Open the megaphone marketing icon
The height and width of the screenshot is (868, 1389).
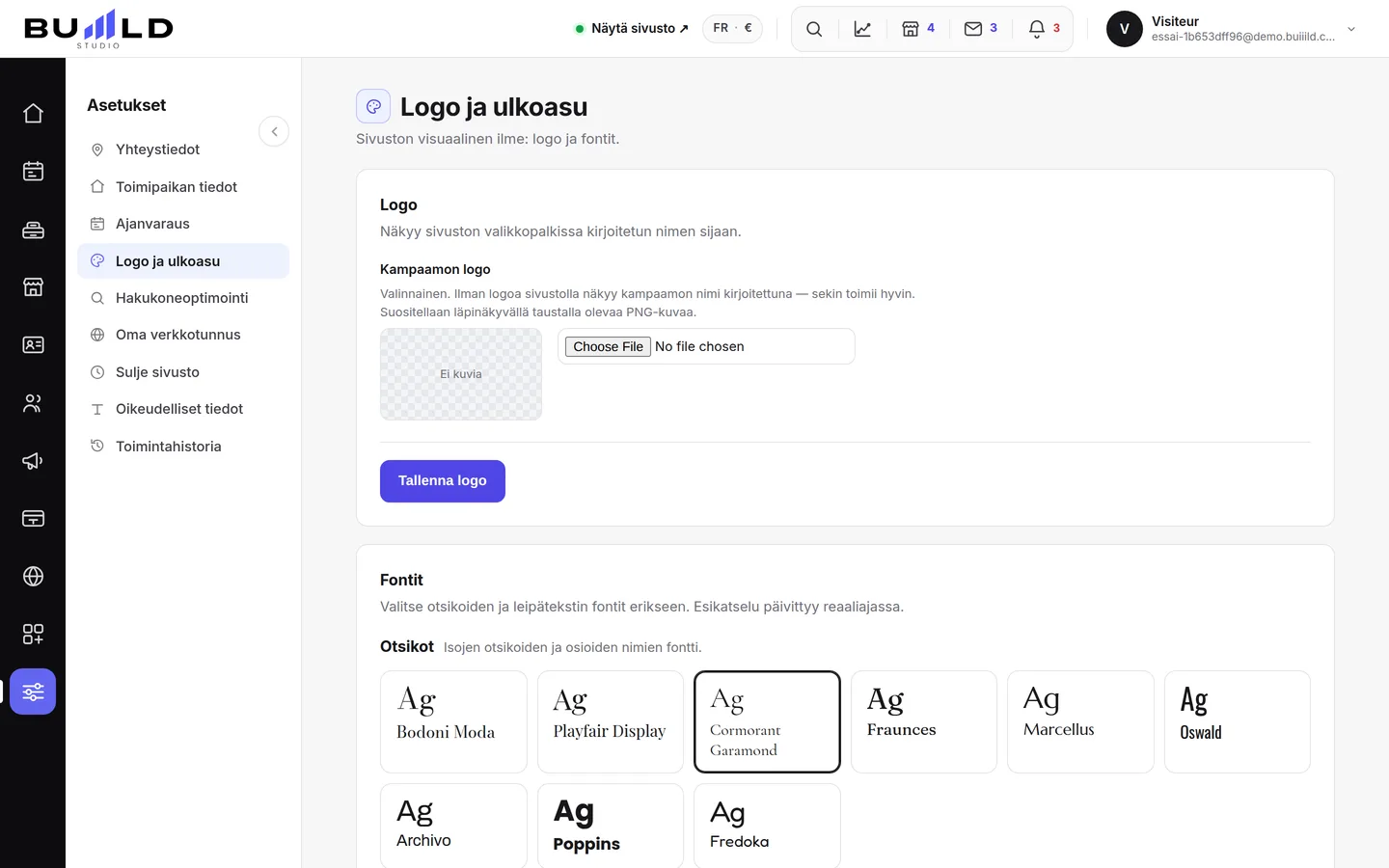pyautogui.click(x=33, y=461)
